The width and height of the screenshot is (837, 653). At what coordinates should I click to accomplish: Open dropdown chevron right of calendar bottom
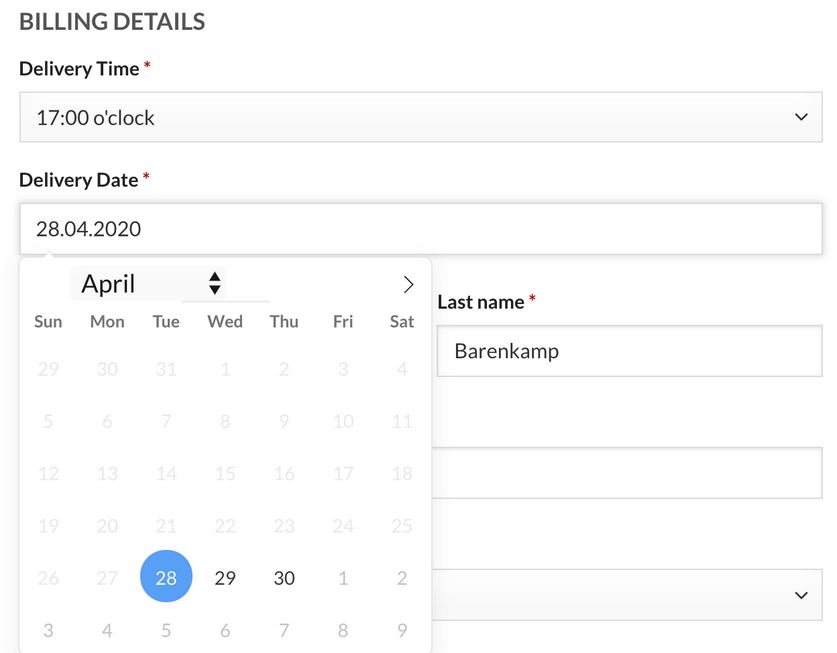[x=801, y=595]
